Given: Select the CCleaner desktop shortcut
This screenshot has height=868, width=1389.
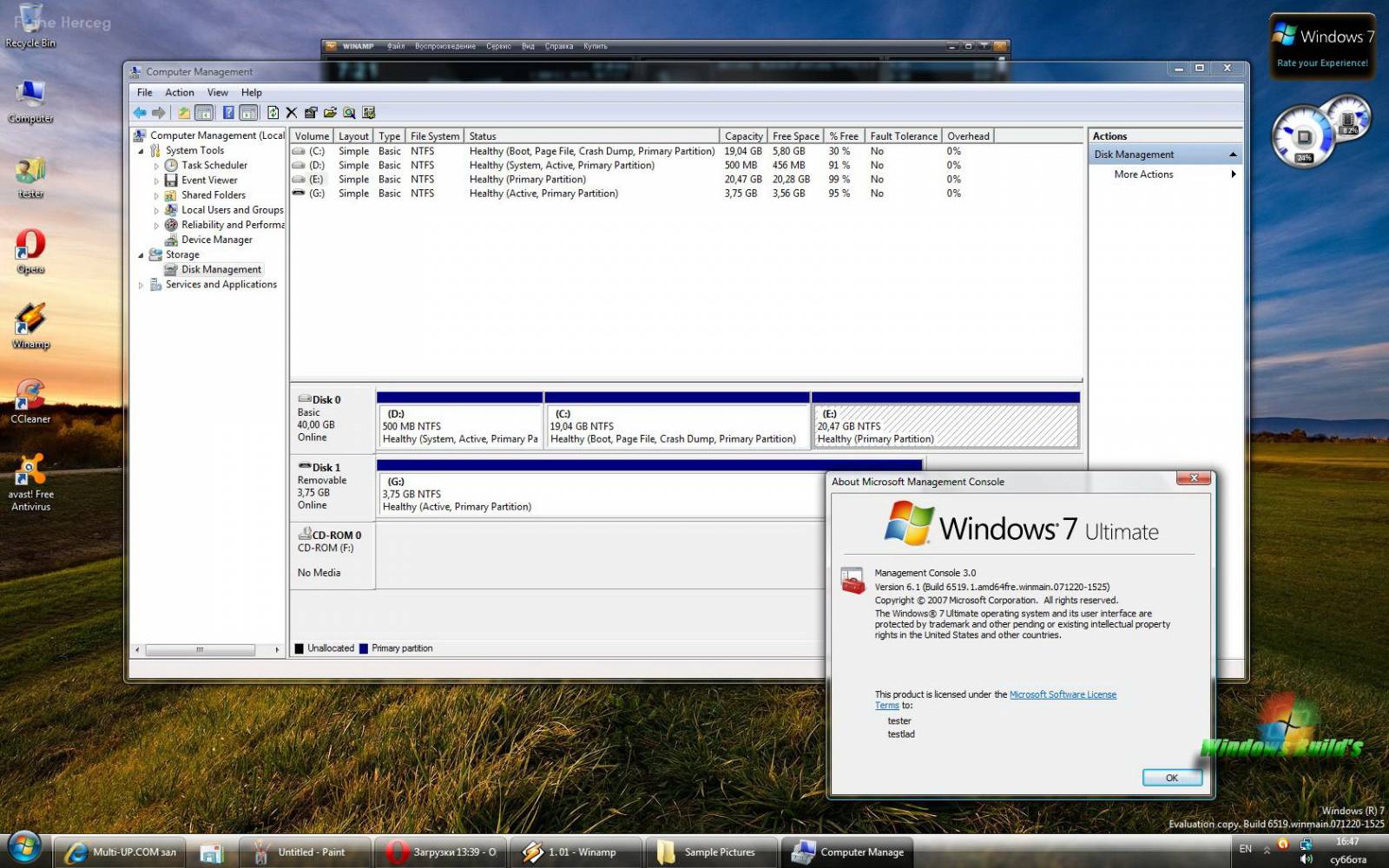Looking at the screenshot, I should [30, 401].
